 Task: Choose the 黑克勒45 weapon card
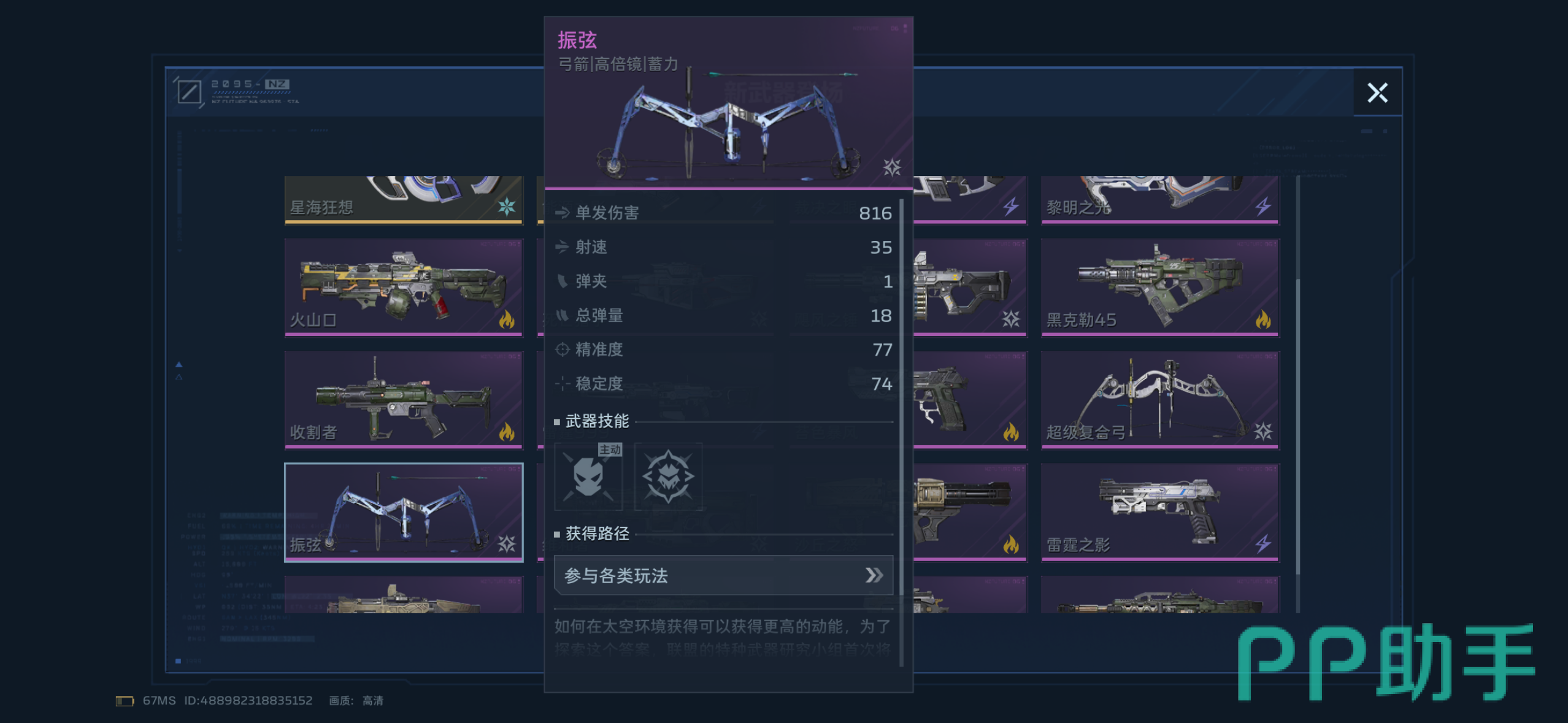pyautogui.click(x=1160, y=287)
